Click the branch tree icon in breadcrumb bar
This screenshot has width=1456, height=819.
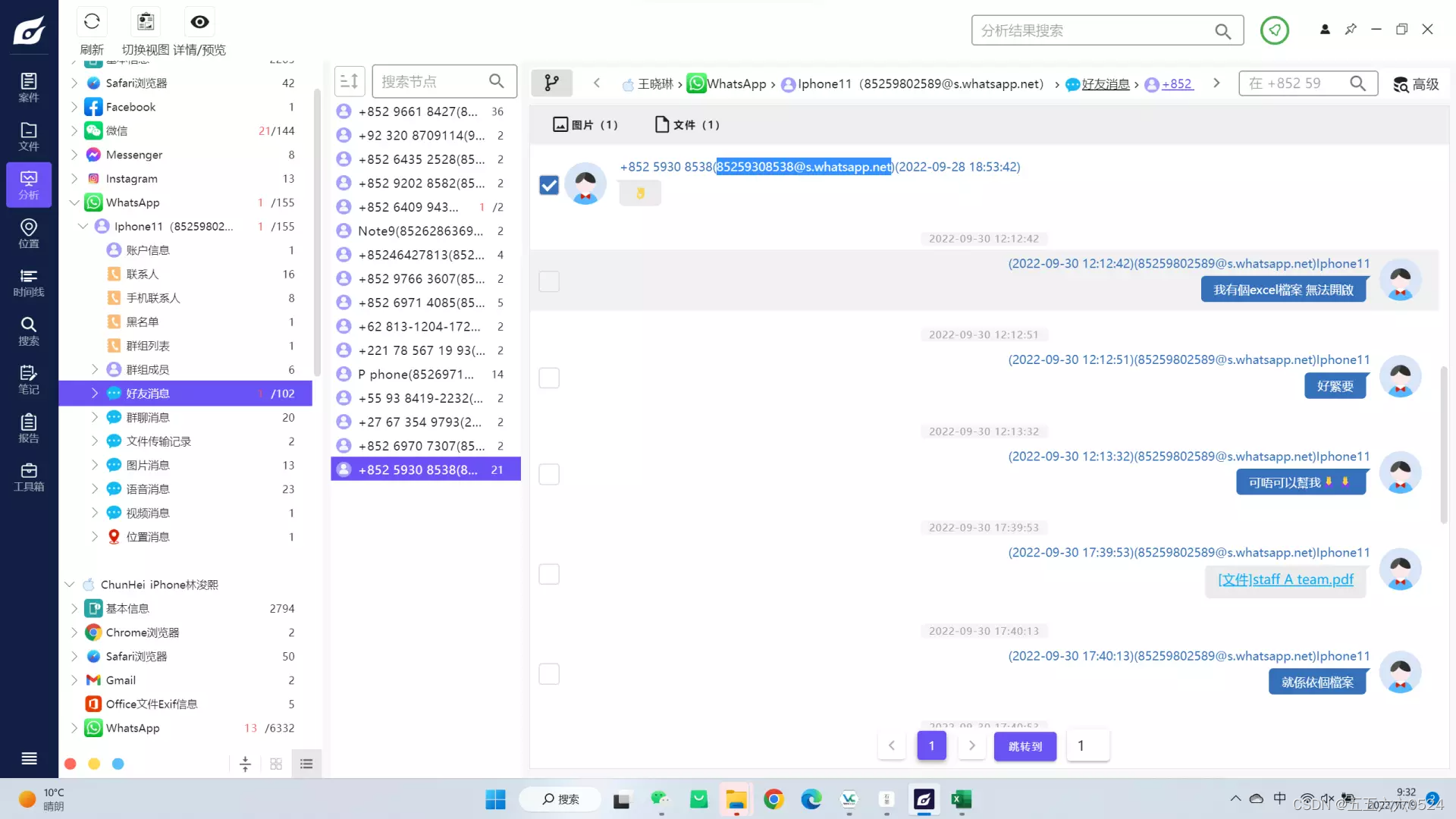551,83
